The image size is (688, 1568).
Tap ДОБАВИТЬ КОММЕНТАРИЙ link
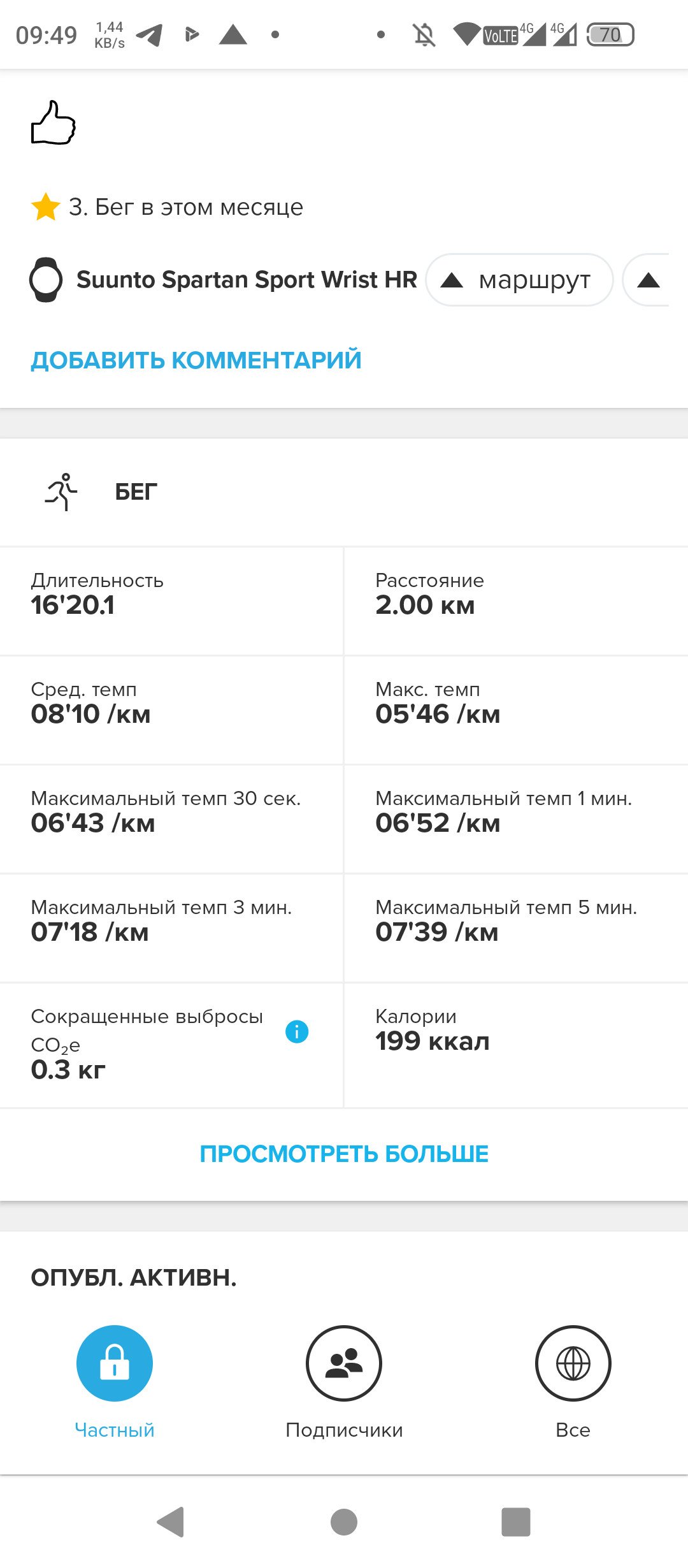click(x=196, y=360)
